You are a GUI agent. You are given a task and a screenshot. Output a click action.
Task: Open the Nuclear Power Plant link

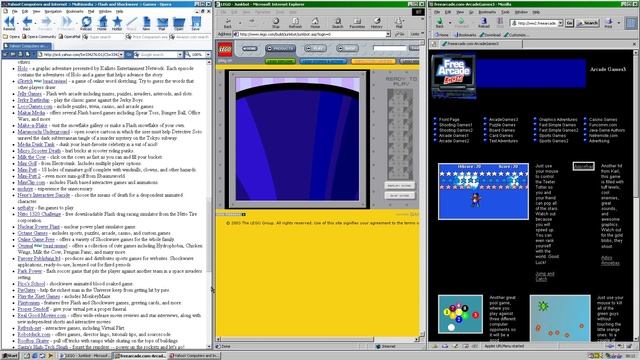[39, 227]
